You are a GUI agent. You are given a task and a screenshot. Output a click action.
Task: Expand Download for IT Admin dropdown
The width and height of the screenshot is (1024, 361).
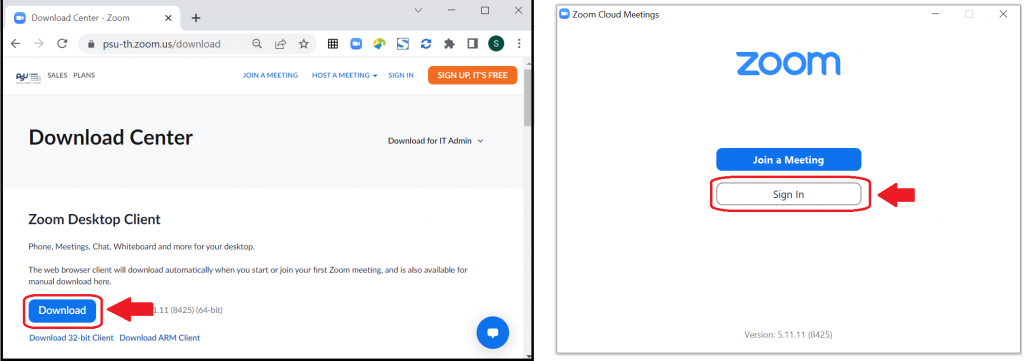coord(436,141)
